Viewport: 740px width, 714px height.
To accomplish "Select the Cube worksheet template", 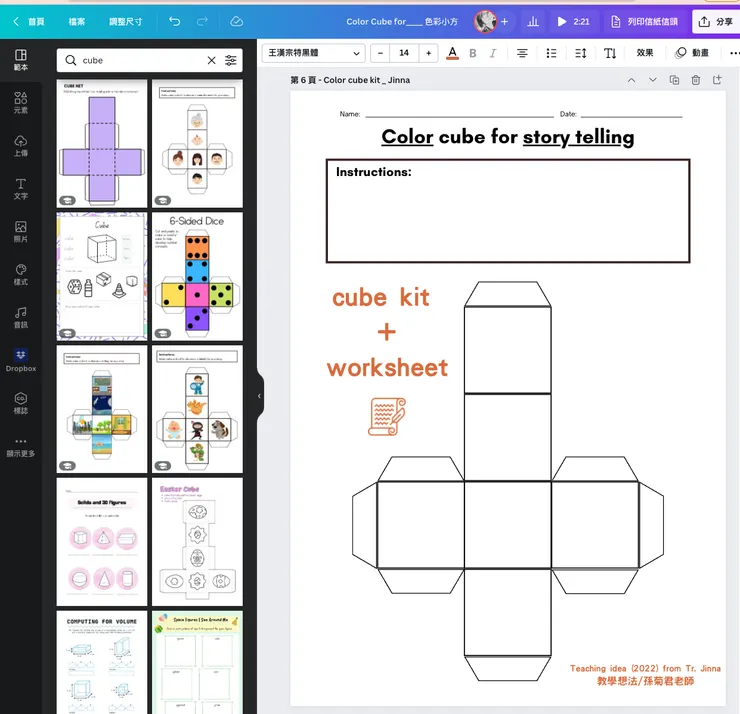I will click(x=102, y=276).
